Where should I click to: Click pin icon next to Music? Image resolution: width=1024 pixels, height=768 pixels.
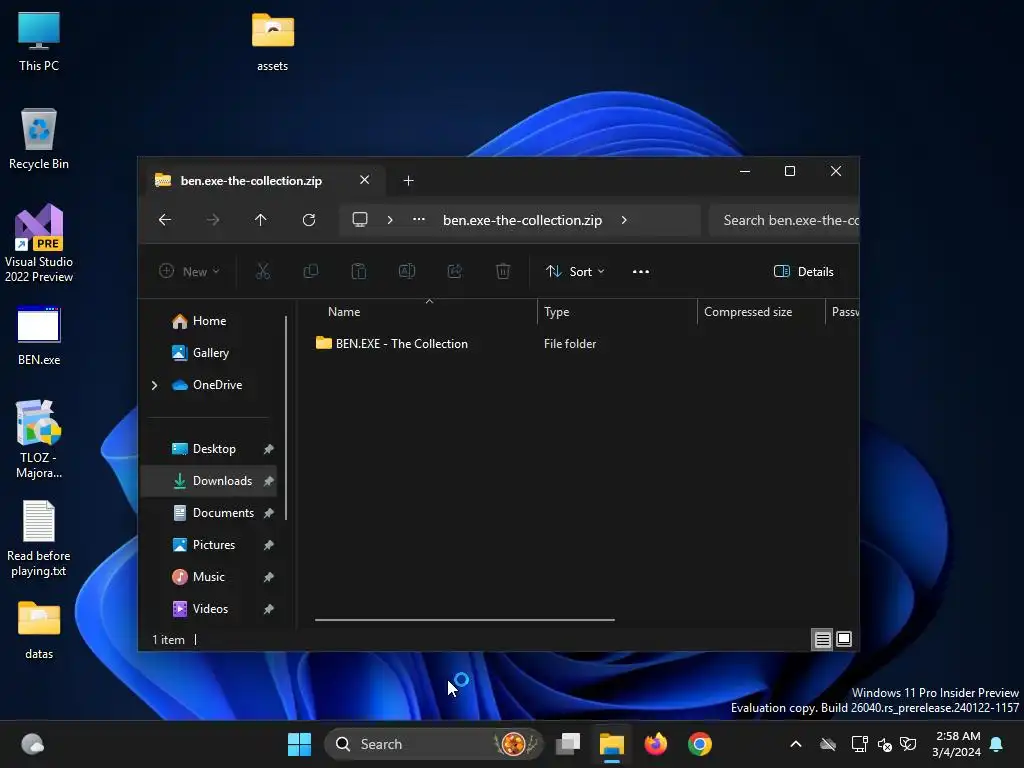[x=268, y=577]
